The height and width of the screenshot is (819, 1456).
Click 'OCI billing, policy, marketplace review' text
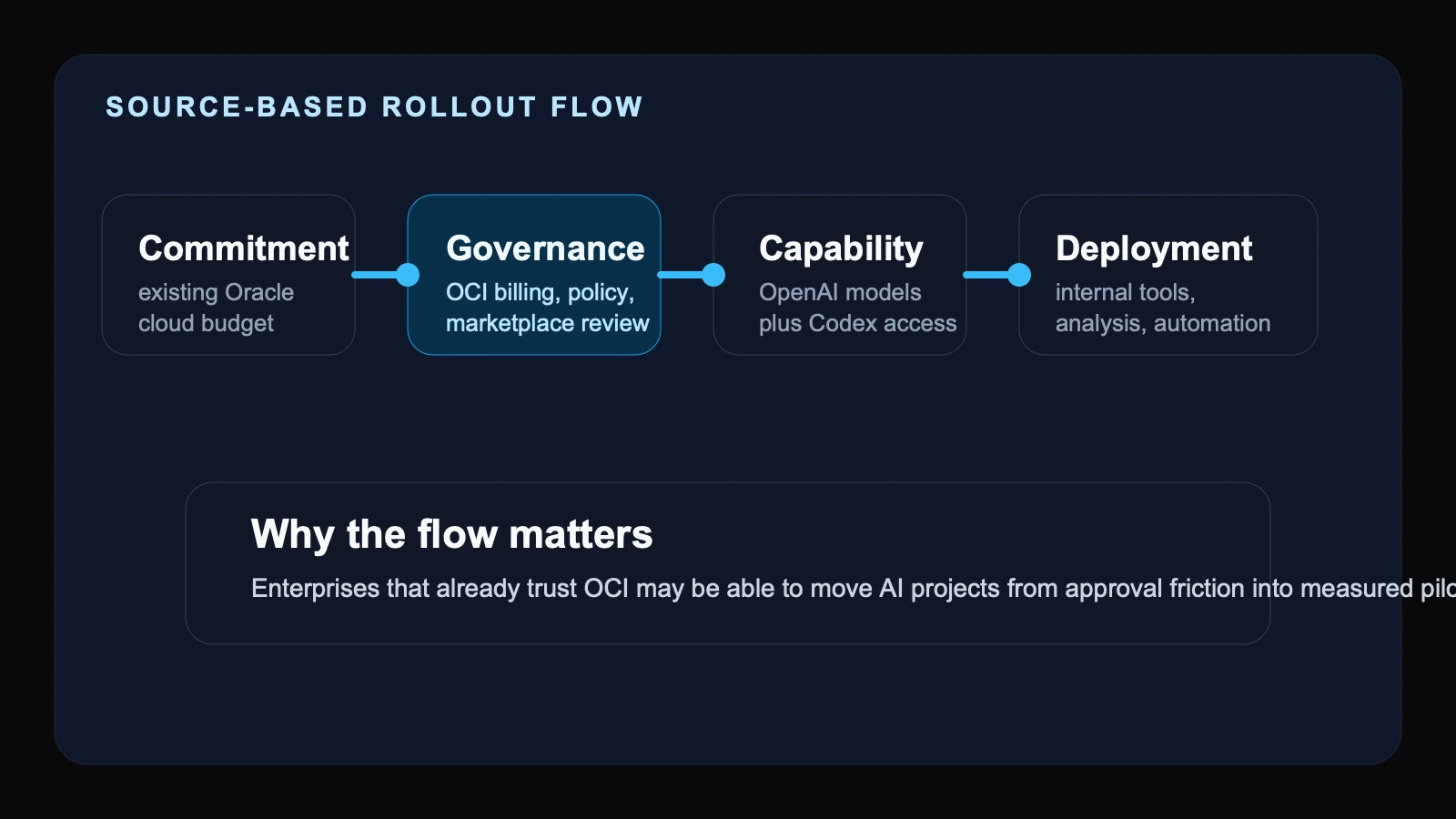tap(548, 308)
